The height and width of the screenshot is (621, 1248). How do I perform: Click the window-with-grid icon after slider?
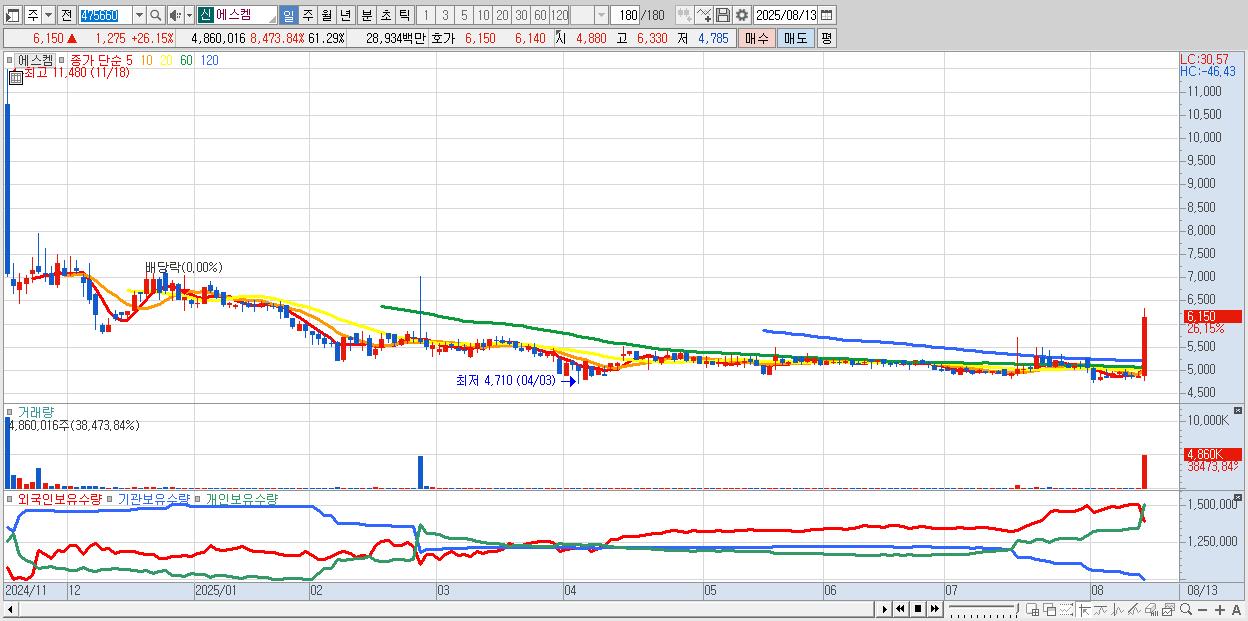coord(1033,609)
